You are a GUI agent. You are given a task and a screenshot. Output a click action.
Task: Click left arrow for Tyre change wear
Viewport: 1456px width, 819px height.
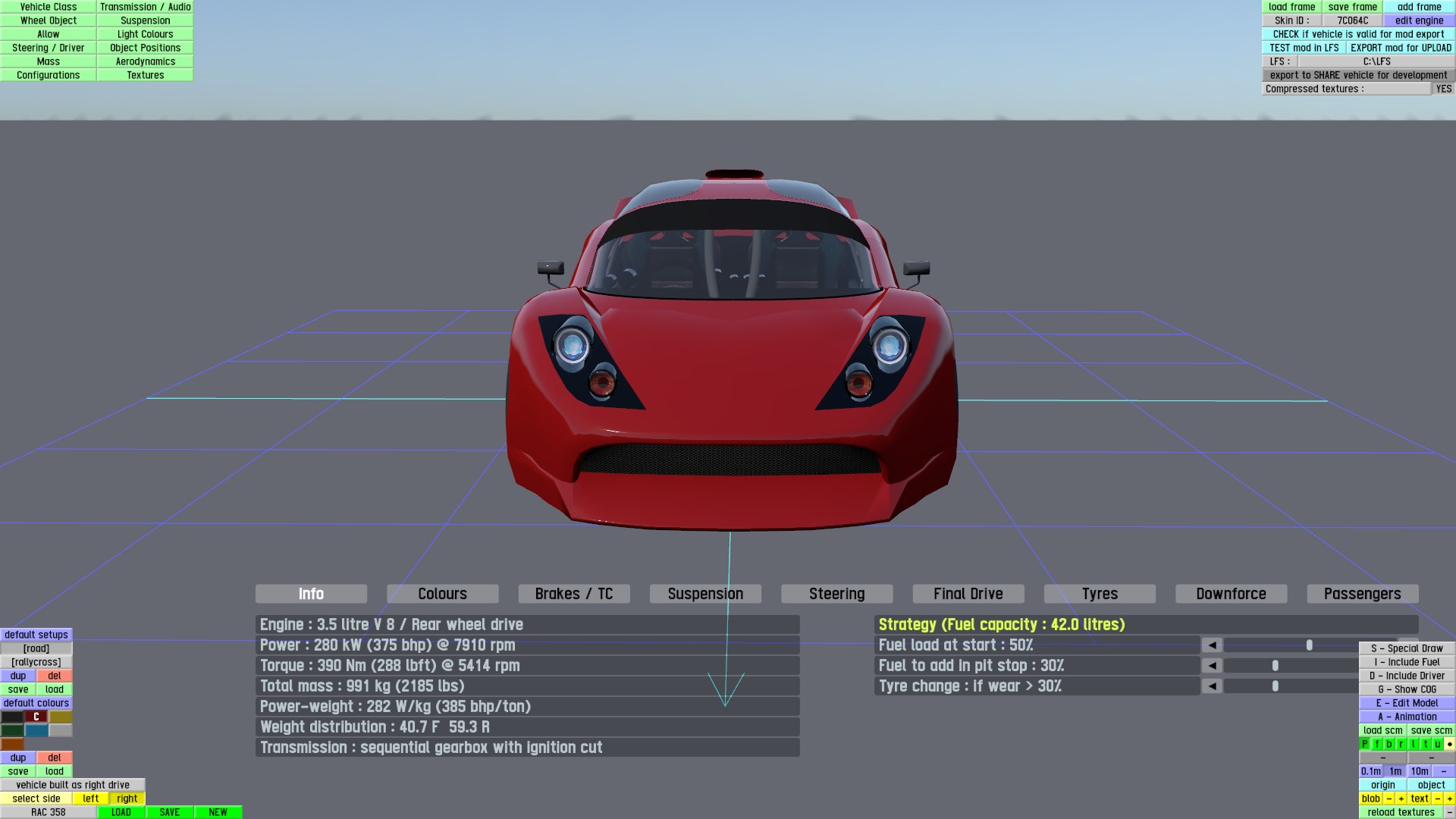tap(1212, 686)
